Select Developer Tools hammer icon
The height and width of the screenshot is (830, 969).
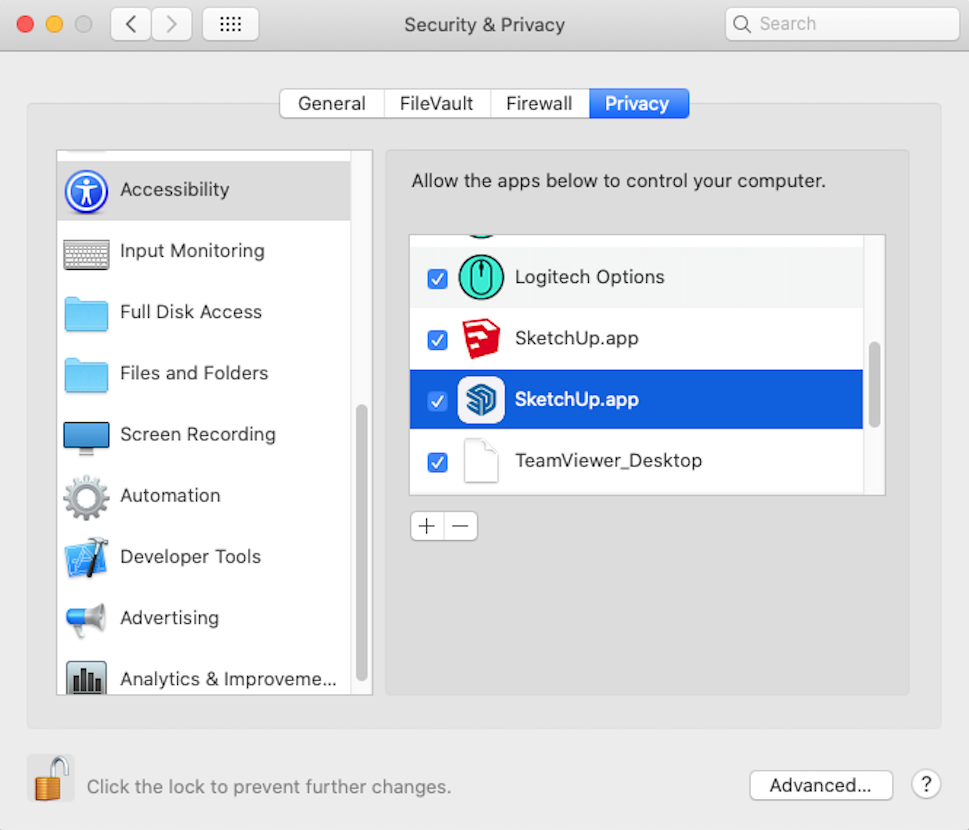coord(86,558)
